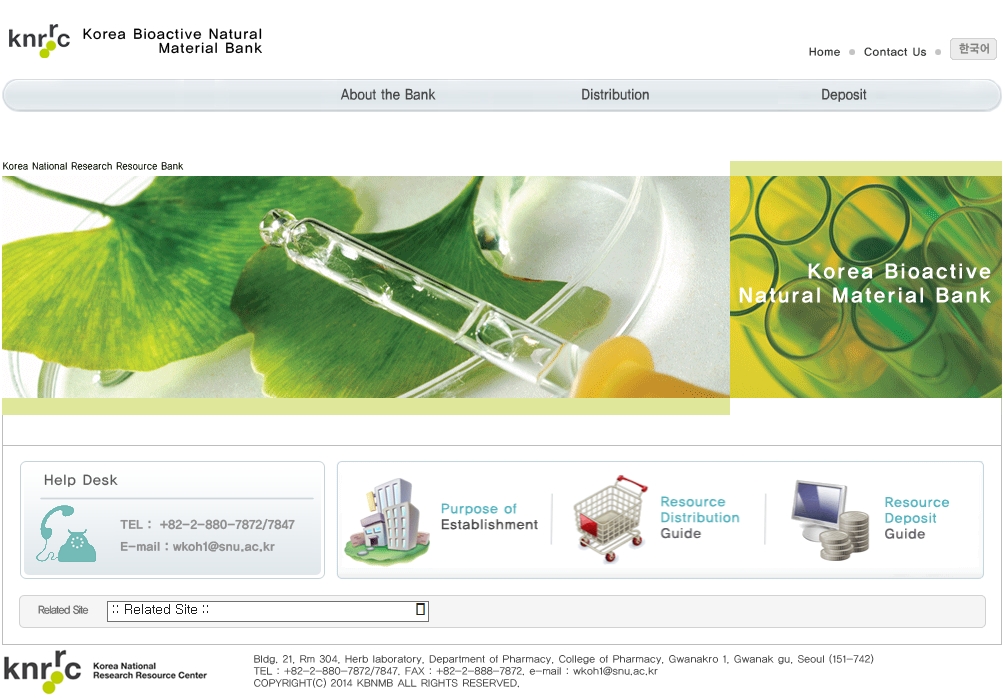Viewport: 1005px width, 698px height.
Task: Click the shopping cart icon
Action: coord(610,519)
